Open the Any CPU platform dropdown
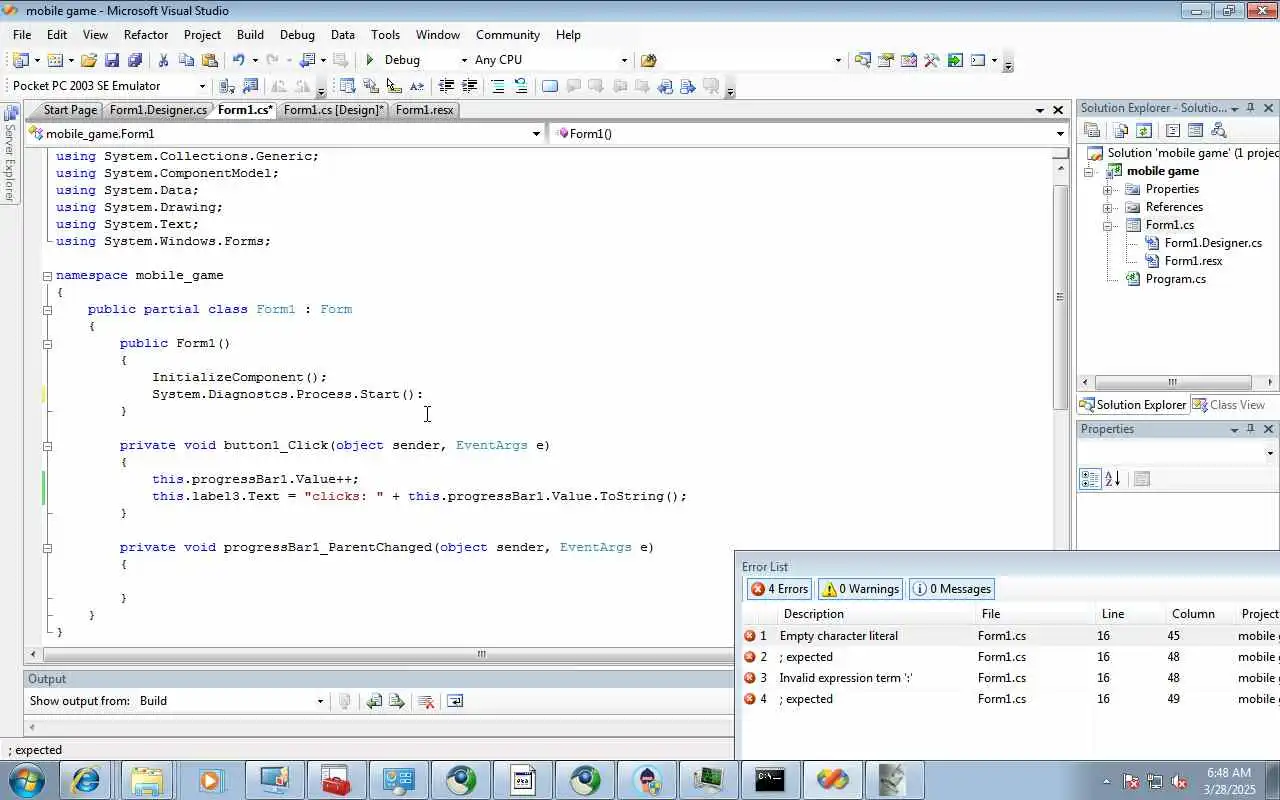The height and width of the screenshot is (800, 1280). (x=624, y=60)
